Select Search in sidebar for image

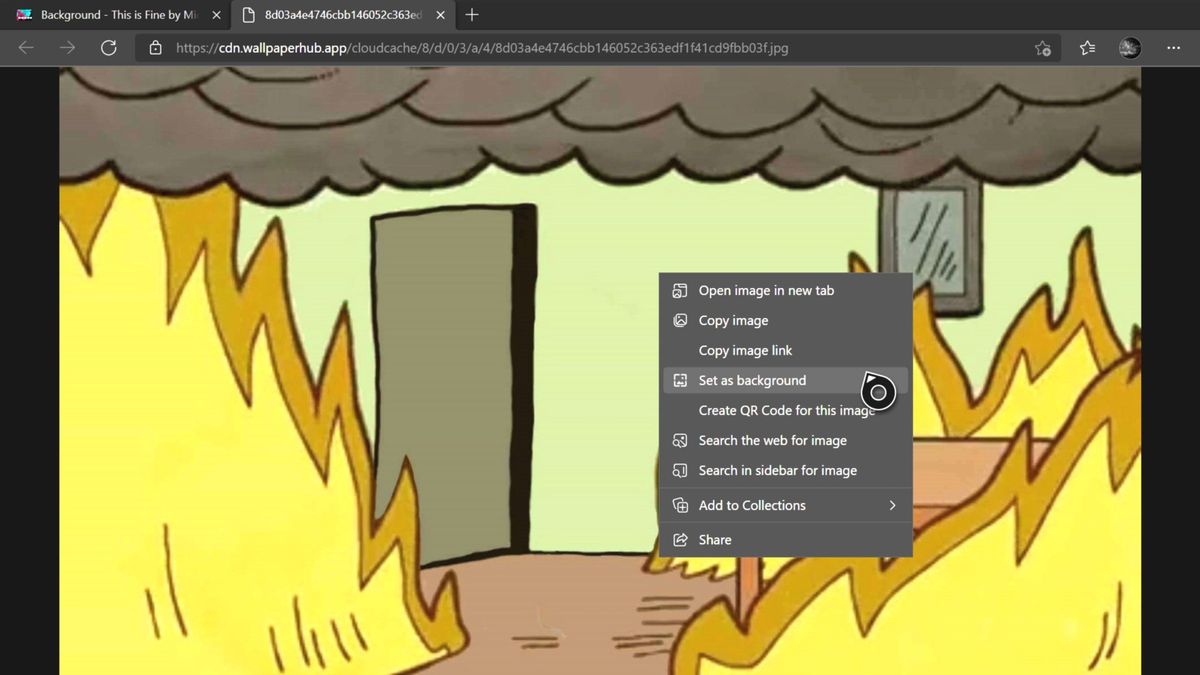tap(777, 470)
